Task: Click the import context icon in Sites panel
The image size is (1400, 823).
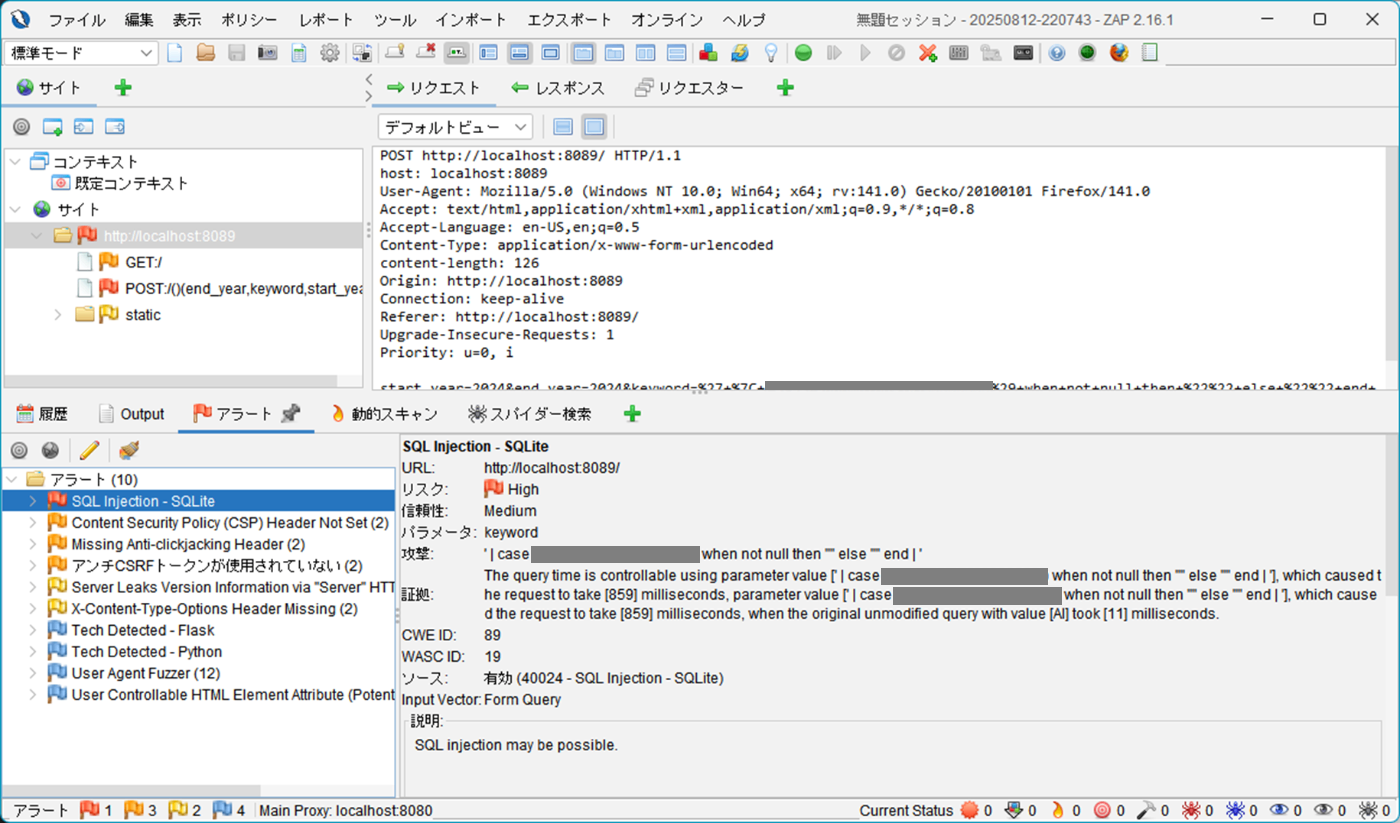Action: point(84,127)
